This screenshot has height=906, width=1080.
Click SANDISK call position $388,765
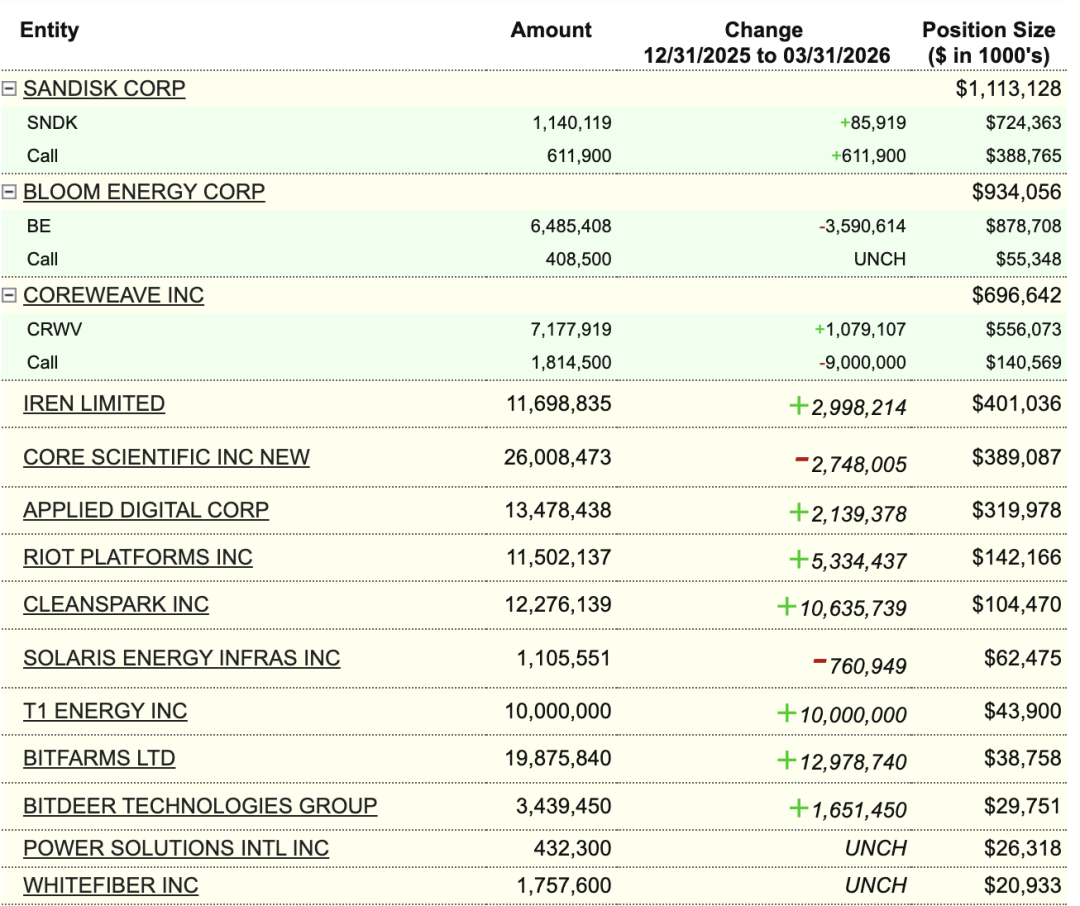pyautogui.click(x=1024, y=156)
